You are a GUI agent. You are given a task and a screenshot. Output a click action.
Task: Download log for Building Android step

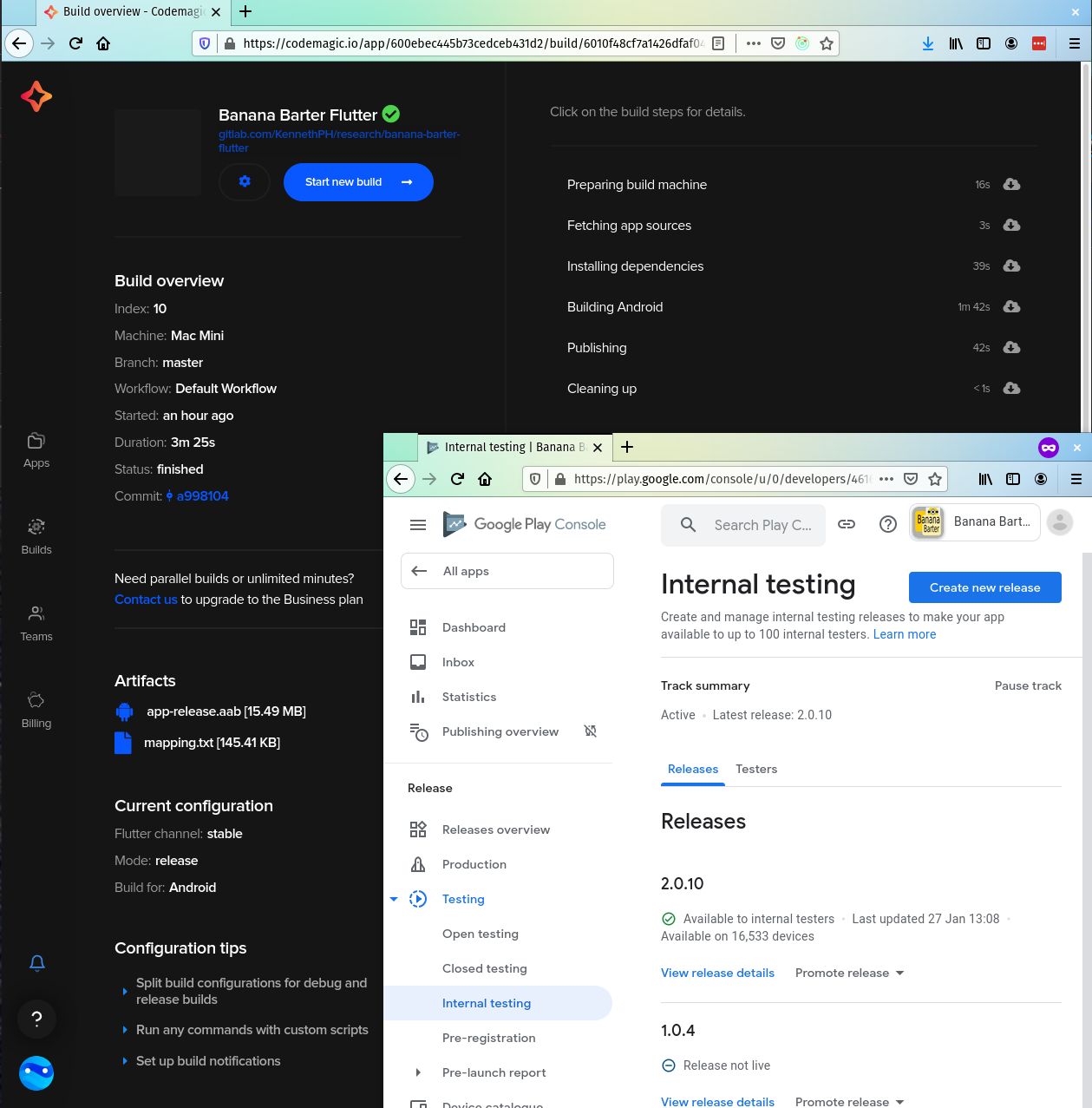pos(1011,307)
